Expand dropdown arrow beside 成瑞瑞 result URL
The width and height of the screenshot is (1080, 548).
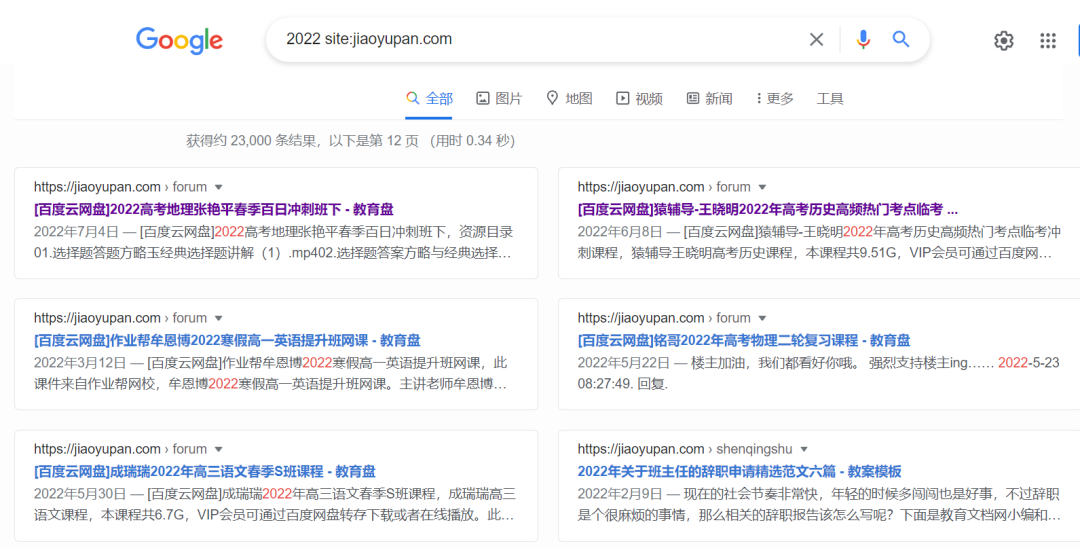(x=219, y=449)
